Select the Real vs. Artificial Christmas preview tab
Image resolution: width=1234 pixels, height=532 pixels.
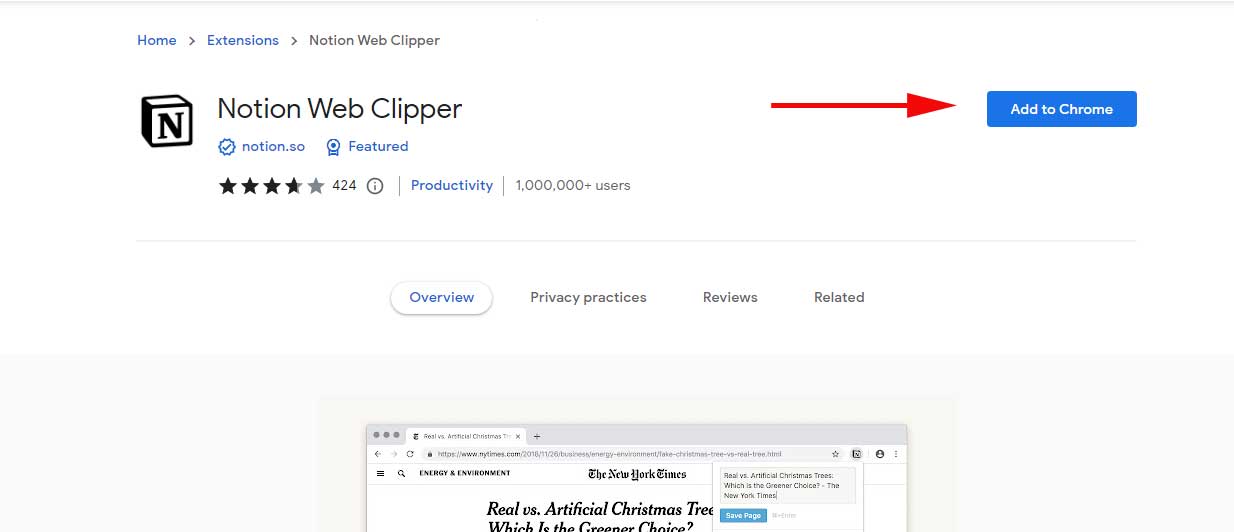tap(466, 436)
